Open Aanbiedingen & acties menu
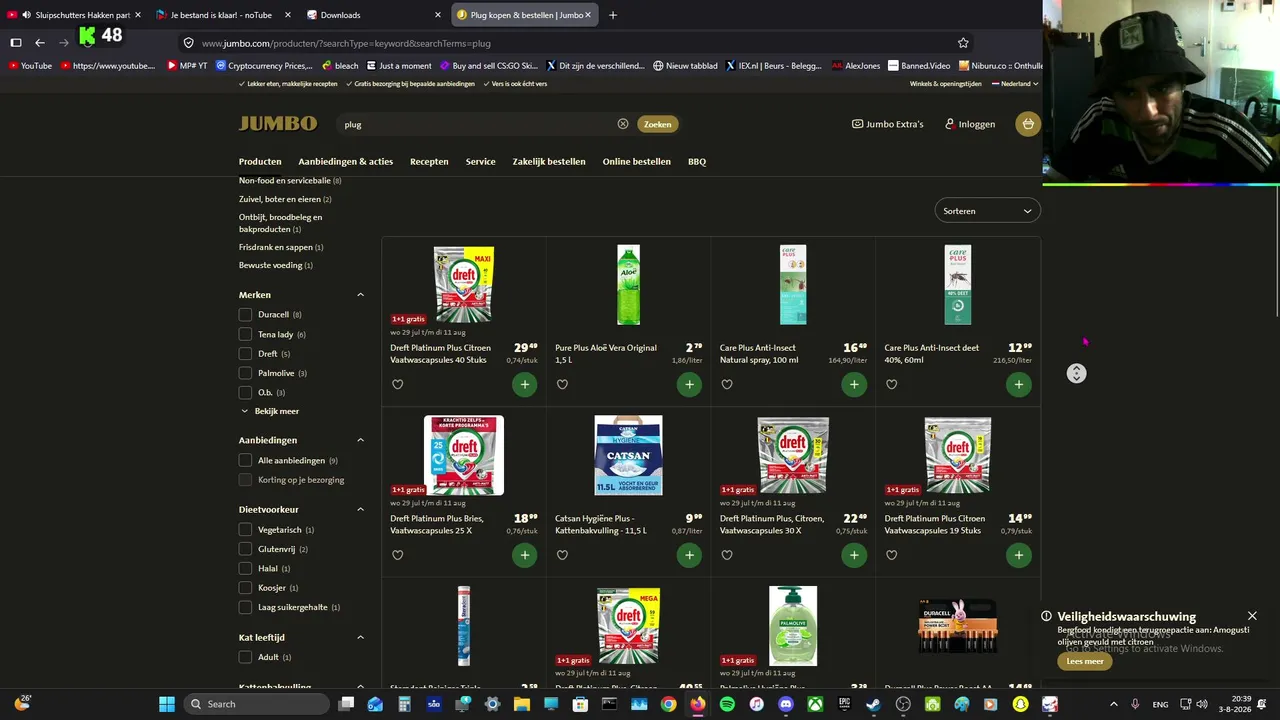The height and width of the screenshot is (720, 1280). [x=345, y=161]
